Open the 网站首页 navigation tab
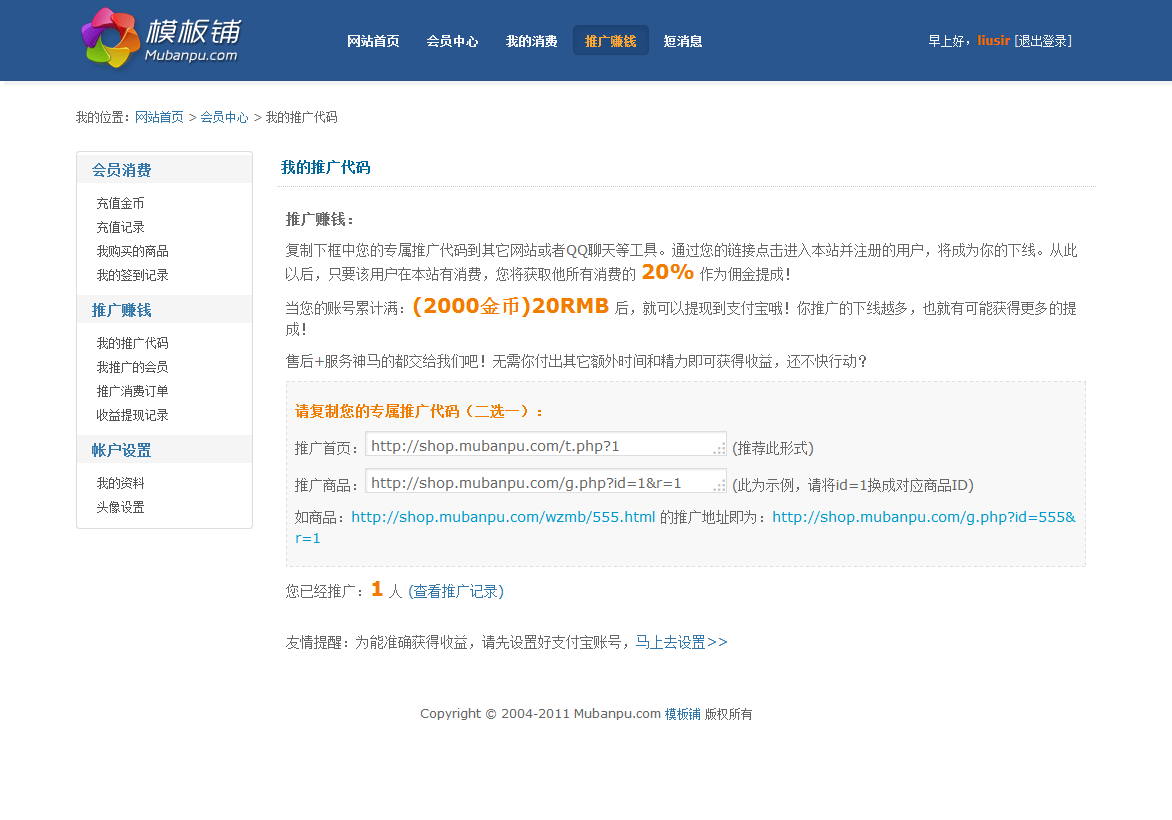Image resolution: width=1172 pixels, height=820 pixels. coord(373,41)
